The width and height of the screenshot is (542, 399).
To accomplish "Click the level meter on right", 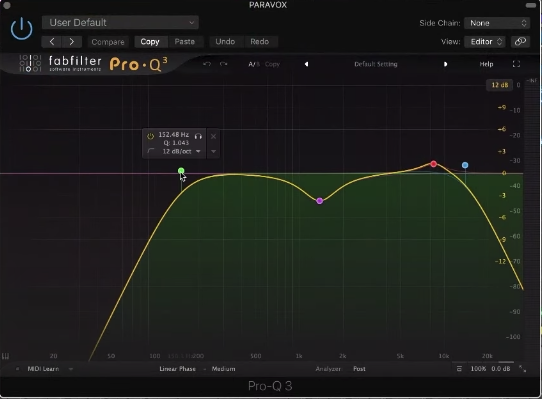I will [x=532, y=221].
